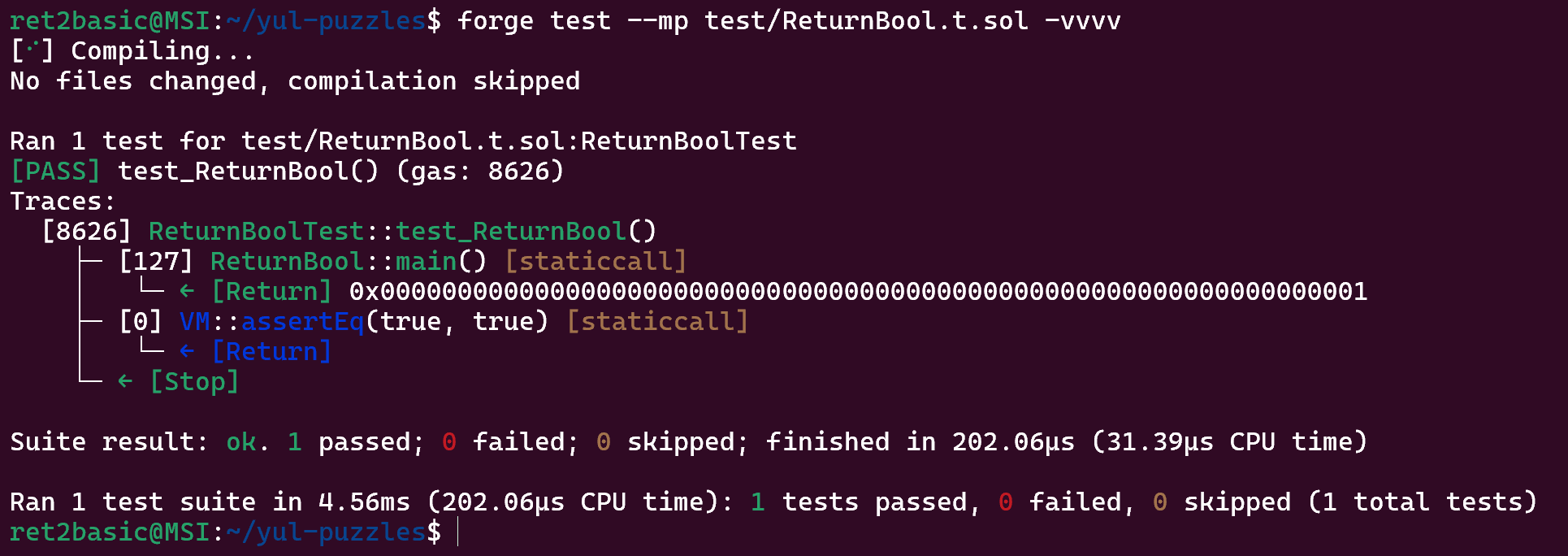Viewport: 1568px width, 556px height.
Task: Click the 'Traces:' heading
Action: click(x=63, y=201)
